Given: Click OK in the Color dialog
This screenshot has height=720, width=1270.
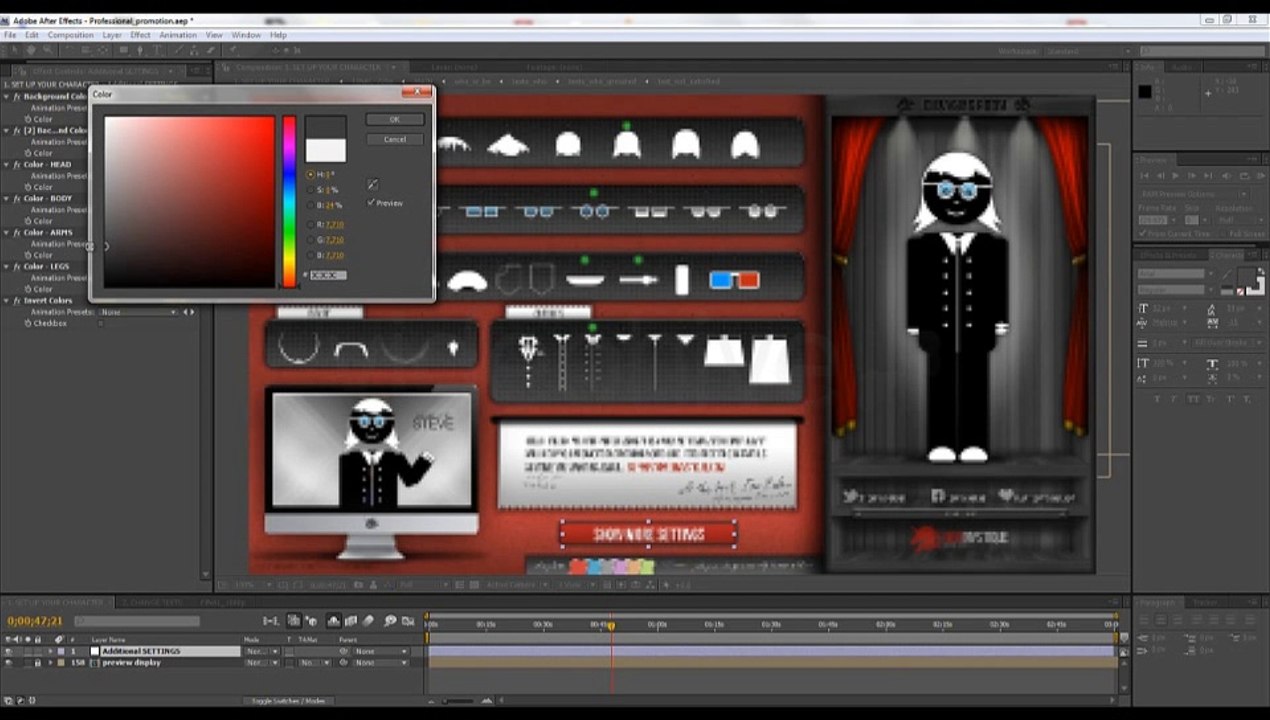Looking at the screenshot, I should 395,119.
